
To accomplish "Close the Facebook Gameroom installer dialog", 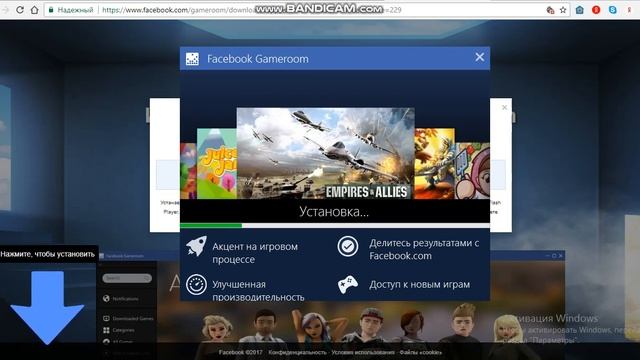I will pyautogui.click(x=480, y=57).
